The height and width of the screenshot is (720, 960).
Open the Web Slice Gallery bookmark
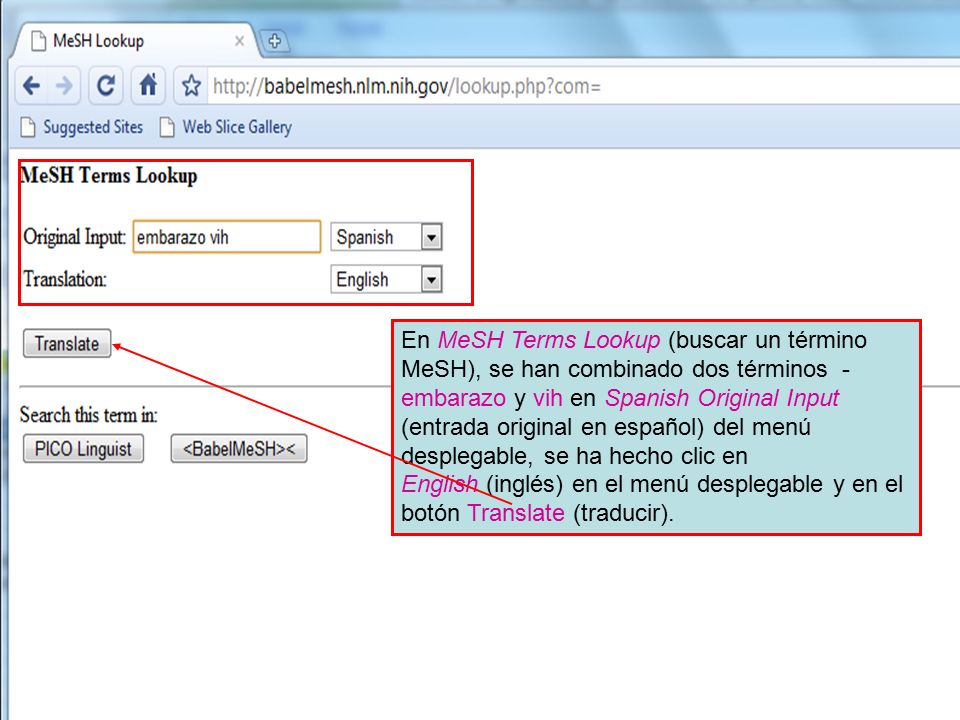click(225, 127)
